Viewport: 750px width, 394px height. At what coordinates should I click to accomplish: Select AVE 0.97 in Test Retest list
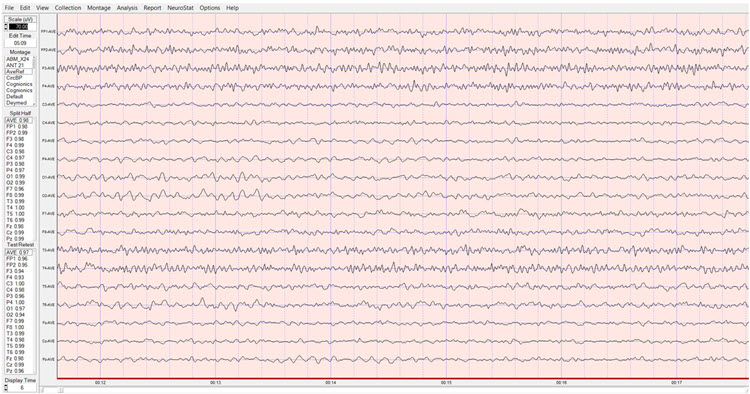point(19,252)
